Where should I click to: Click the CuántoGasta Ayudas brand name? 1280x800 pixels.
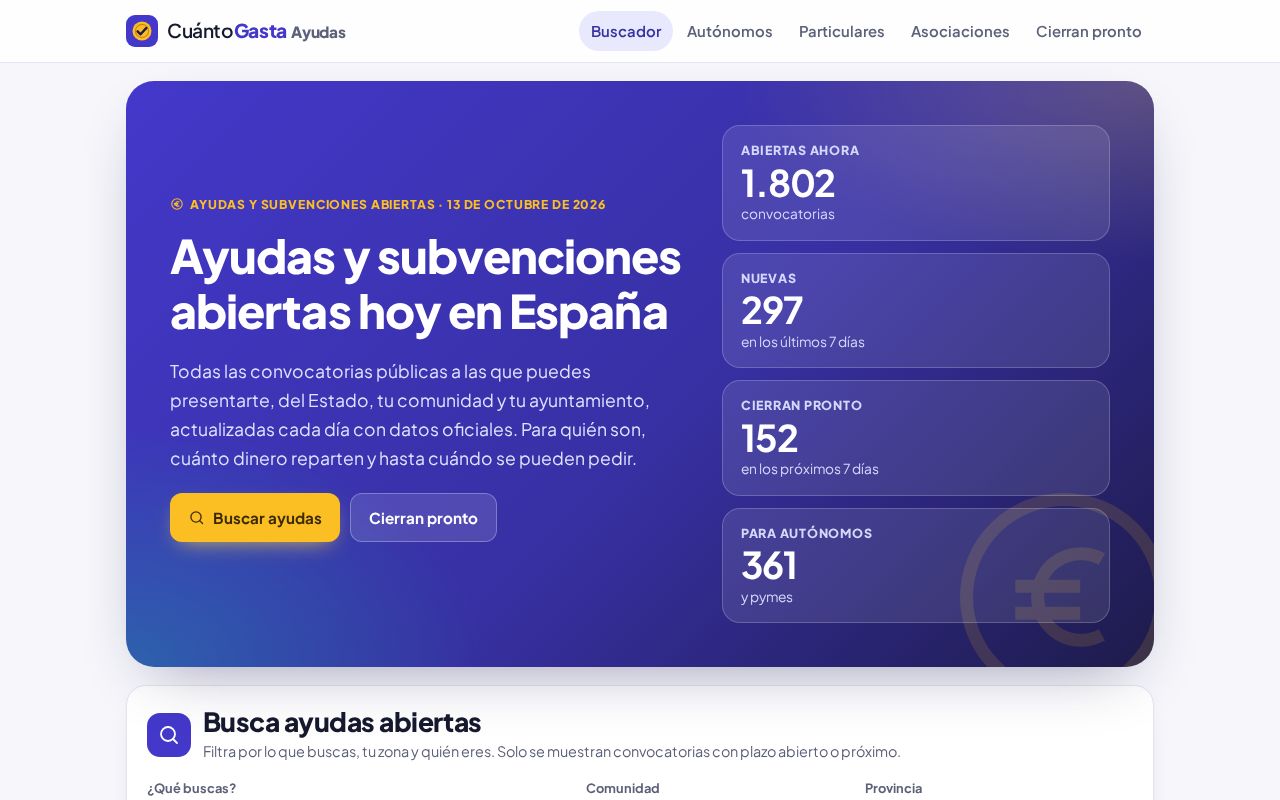[256, 31]
